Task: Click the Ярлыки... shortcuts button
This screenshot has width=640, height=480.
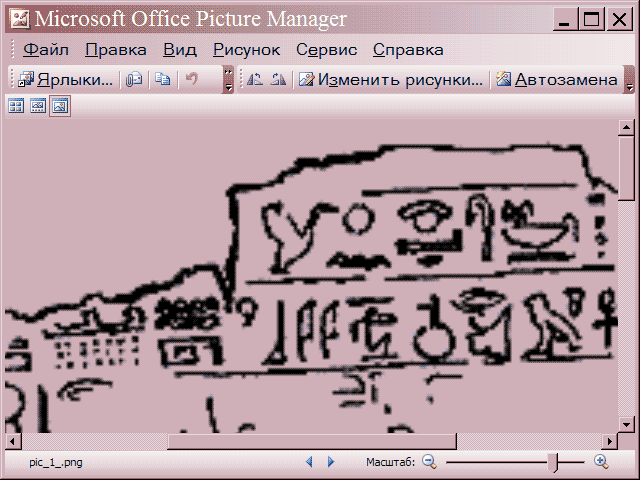Action: coord(65,79)
